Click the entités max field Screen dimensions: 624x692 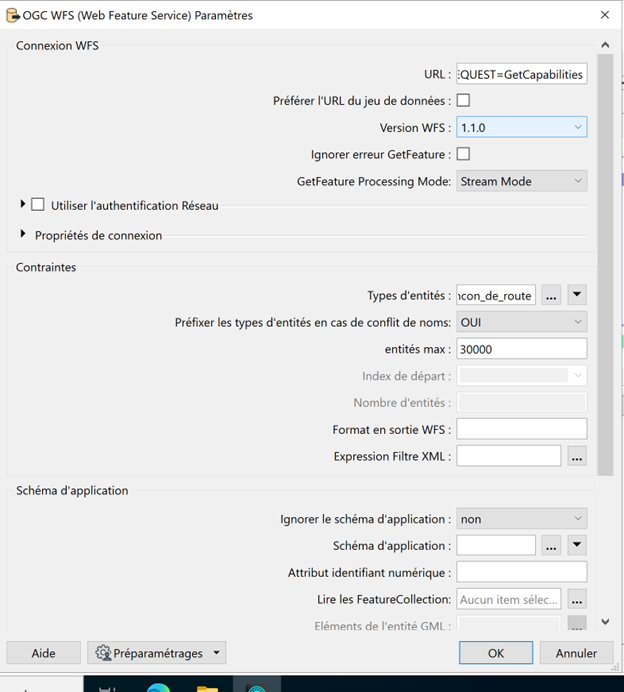tap(522, 349)
